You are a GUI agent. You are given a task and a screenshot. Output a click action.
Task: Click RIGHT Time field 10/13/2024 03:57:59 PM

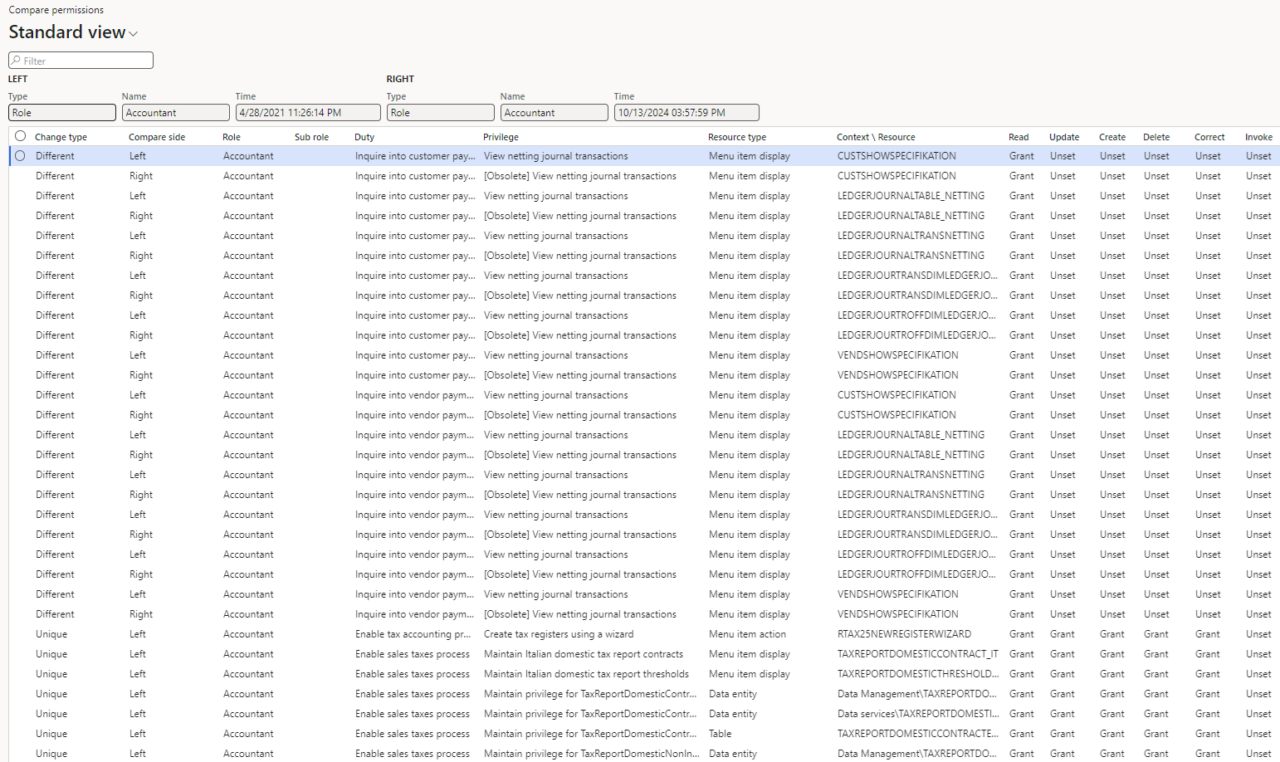coord(686,113)
